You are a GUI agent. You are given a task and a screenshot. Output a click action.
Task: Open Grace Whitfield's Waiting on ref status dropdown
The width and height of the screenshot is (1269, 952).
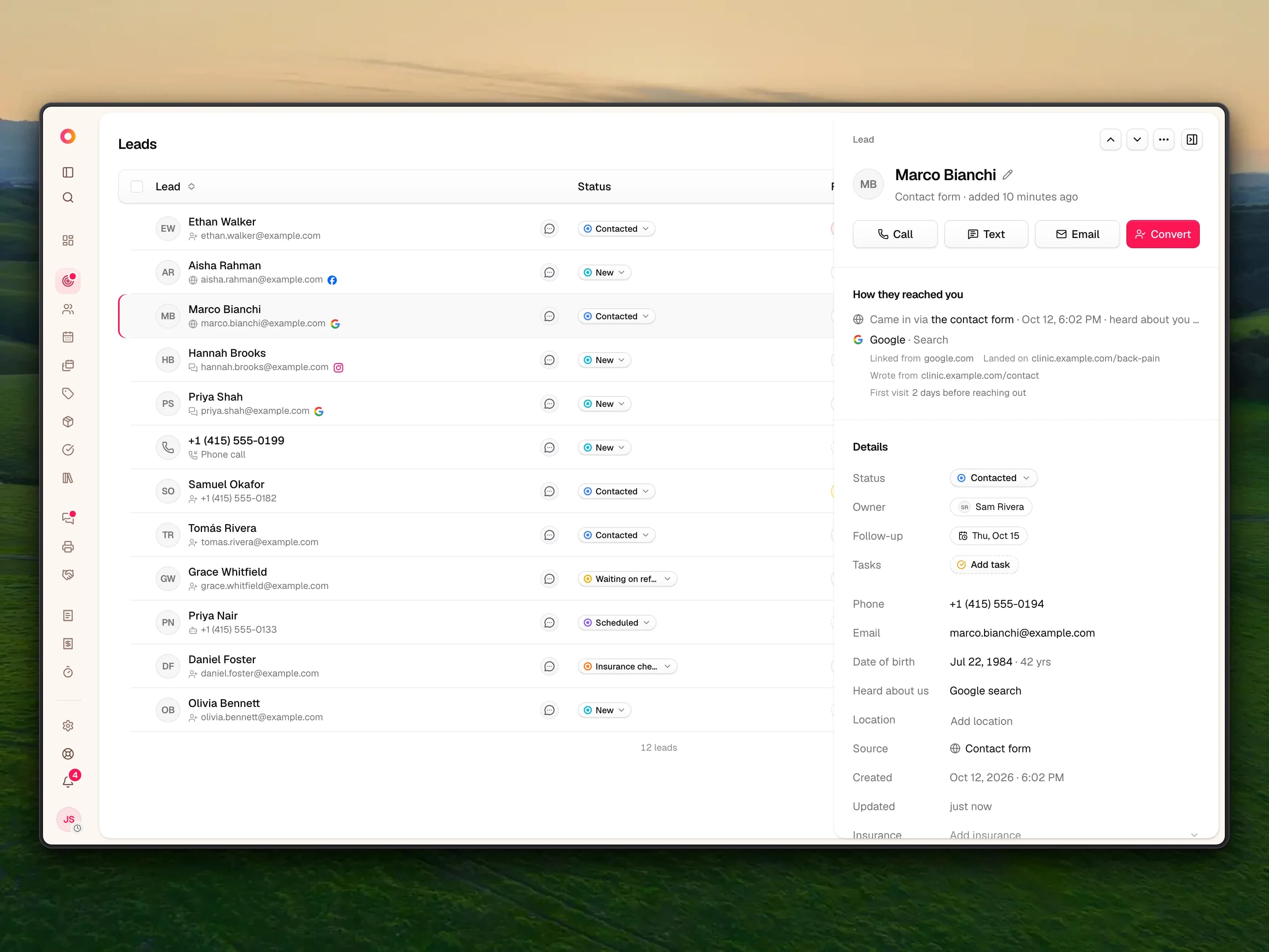coord(627,579)
